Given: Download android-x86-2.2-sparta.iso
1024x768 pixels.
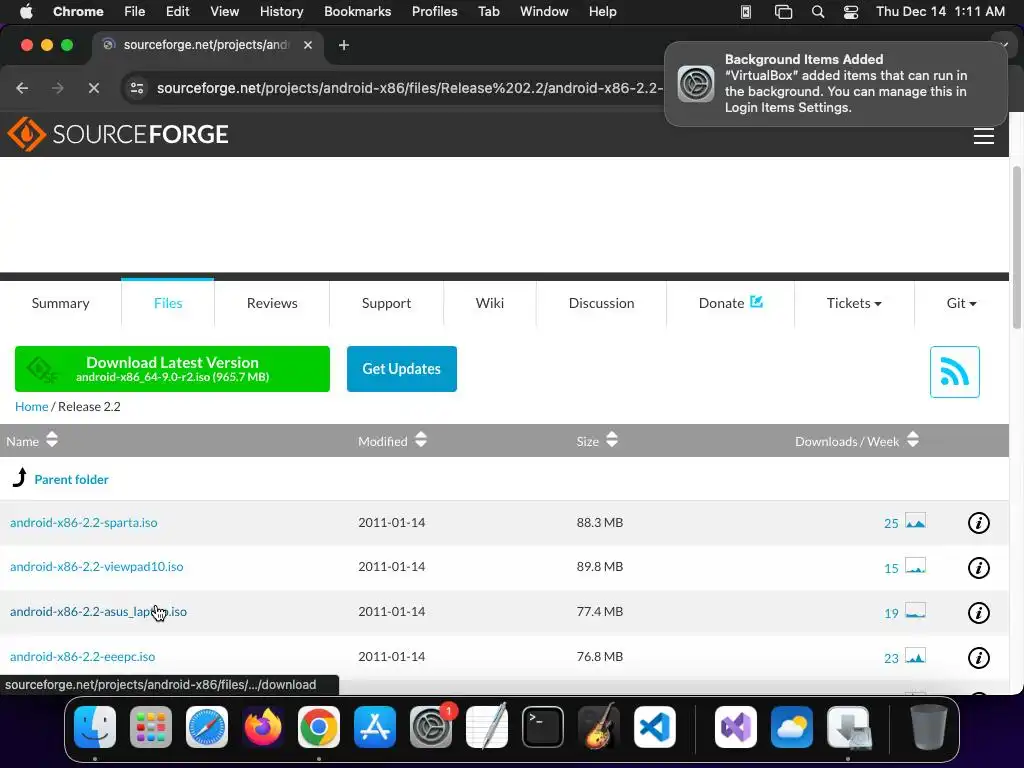Looking at the screenshot, I should 84,522.
